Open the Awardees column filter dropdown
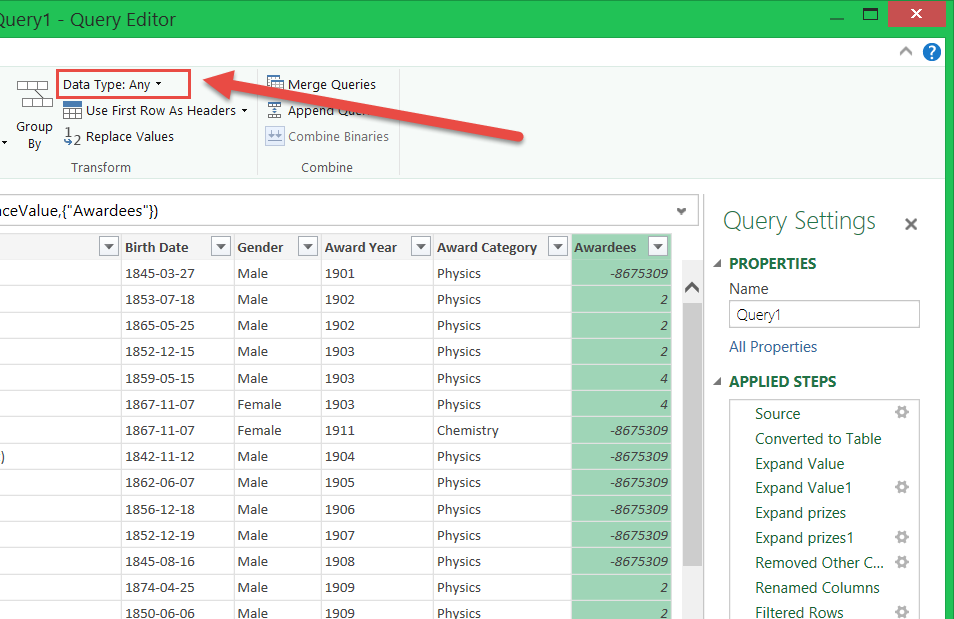Image resolution: width=954 pixels, height=619 pixels. 657,247
